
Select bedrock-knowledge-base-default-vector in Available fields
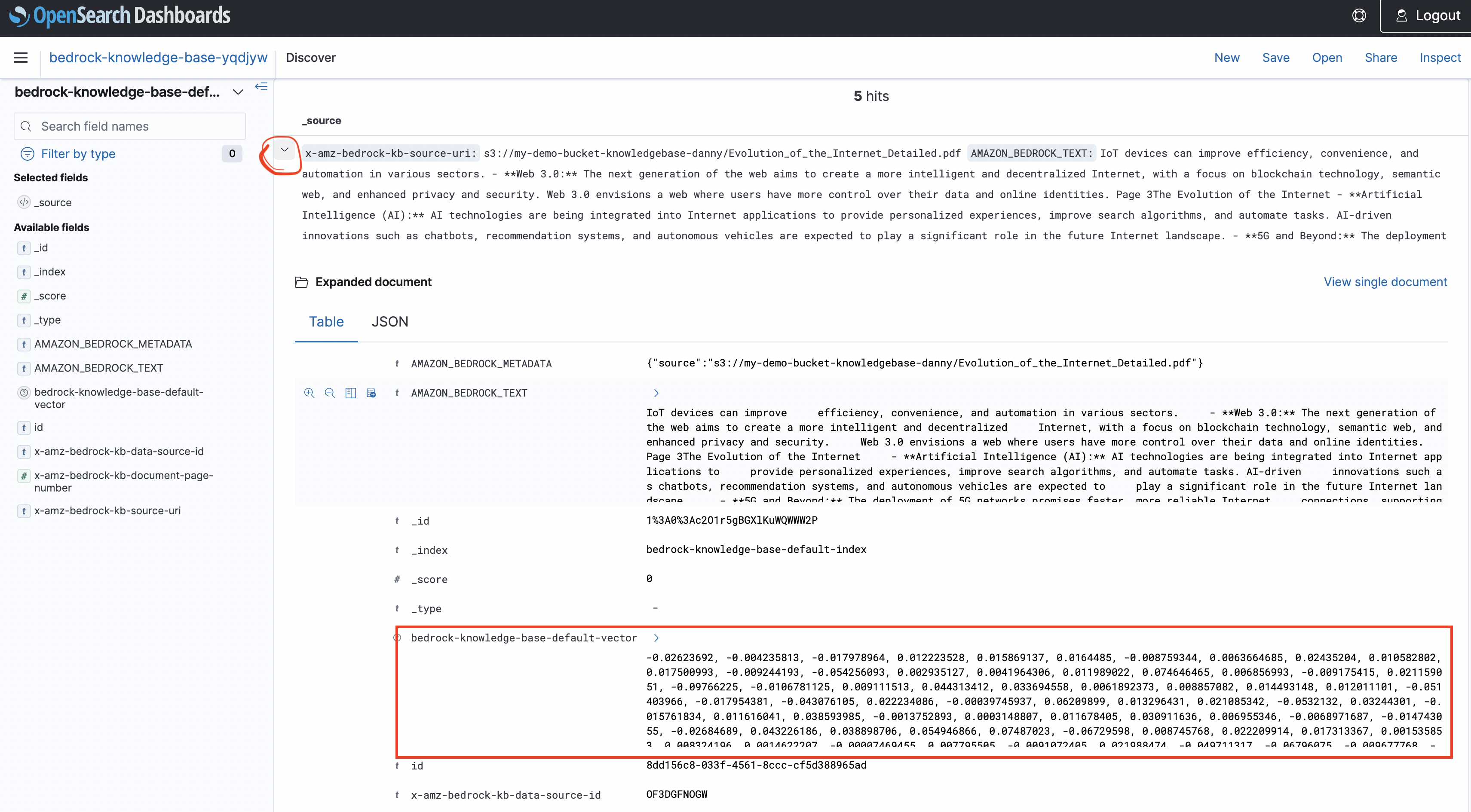(x=119, y=398)
